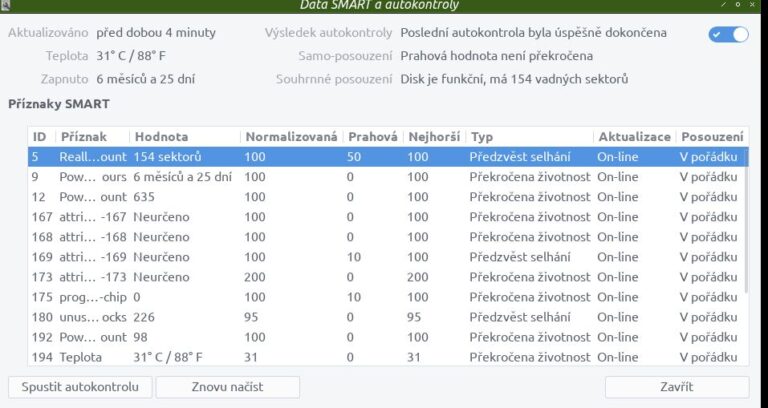
Task: Select attribute row 169
Action: 386,257
